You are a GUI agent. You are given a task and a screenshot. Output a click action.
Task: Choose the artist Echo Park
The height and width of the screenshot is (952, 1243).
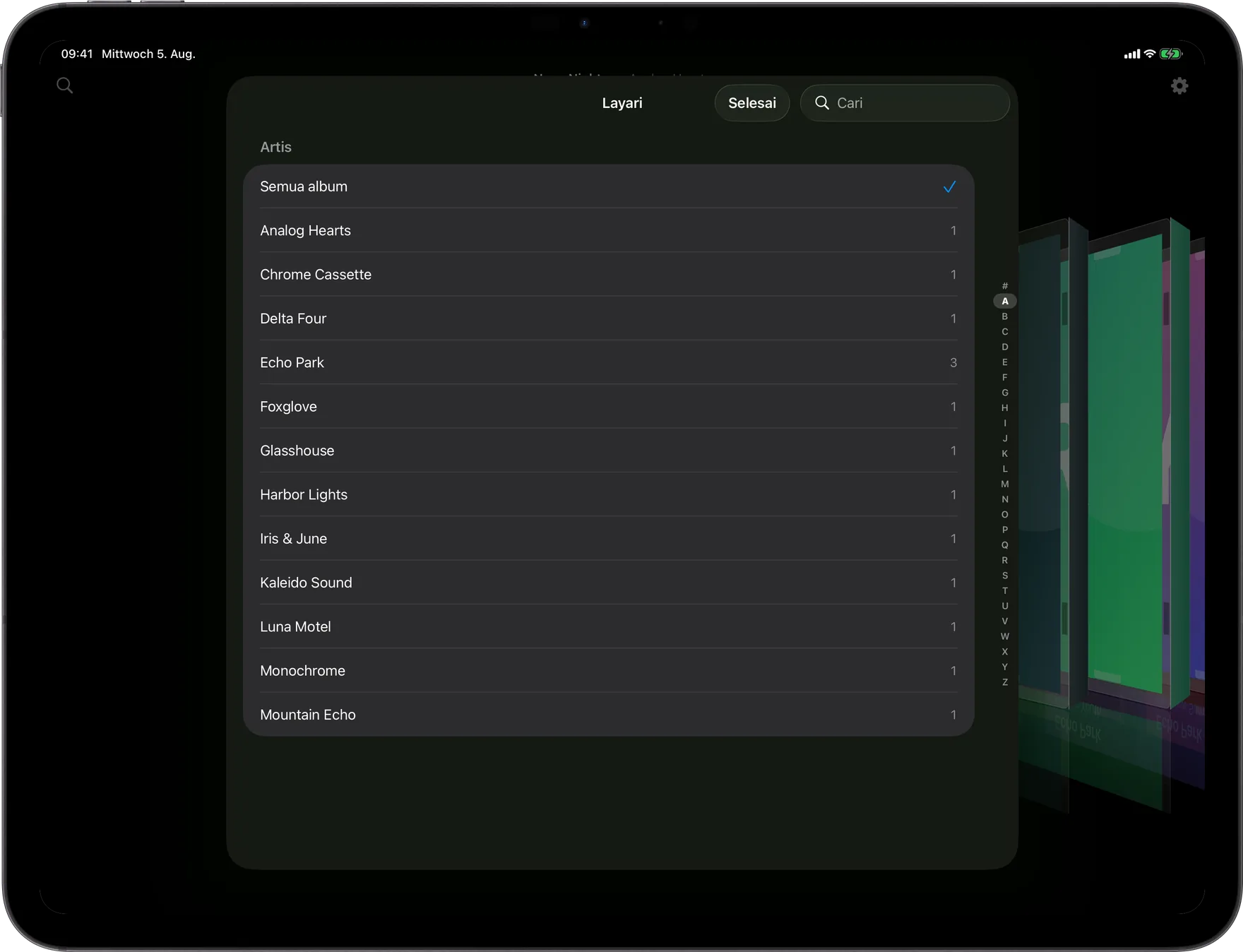click(609, 362)
